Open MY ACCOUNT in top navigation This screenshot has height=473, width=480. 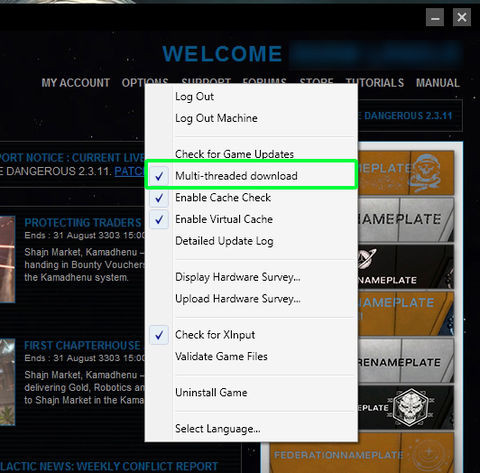76,83
